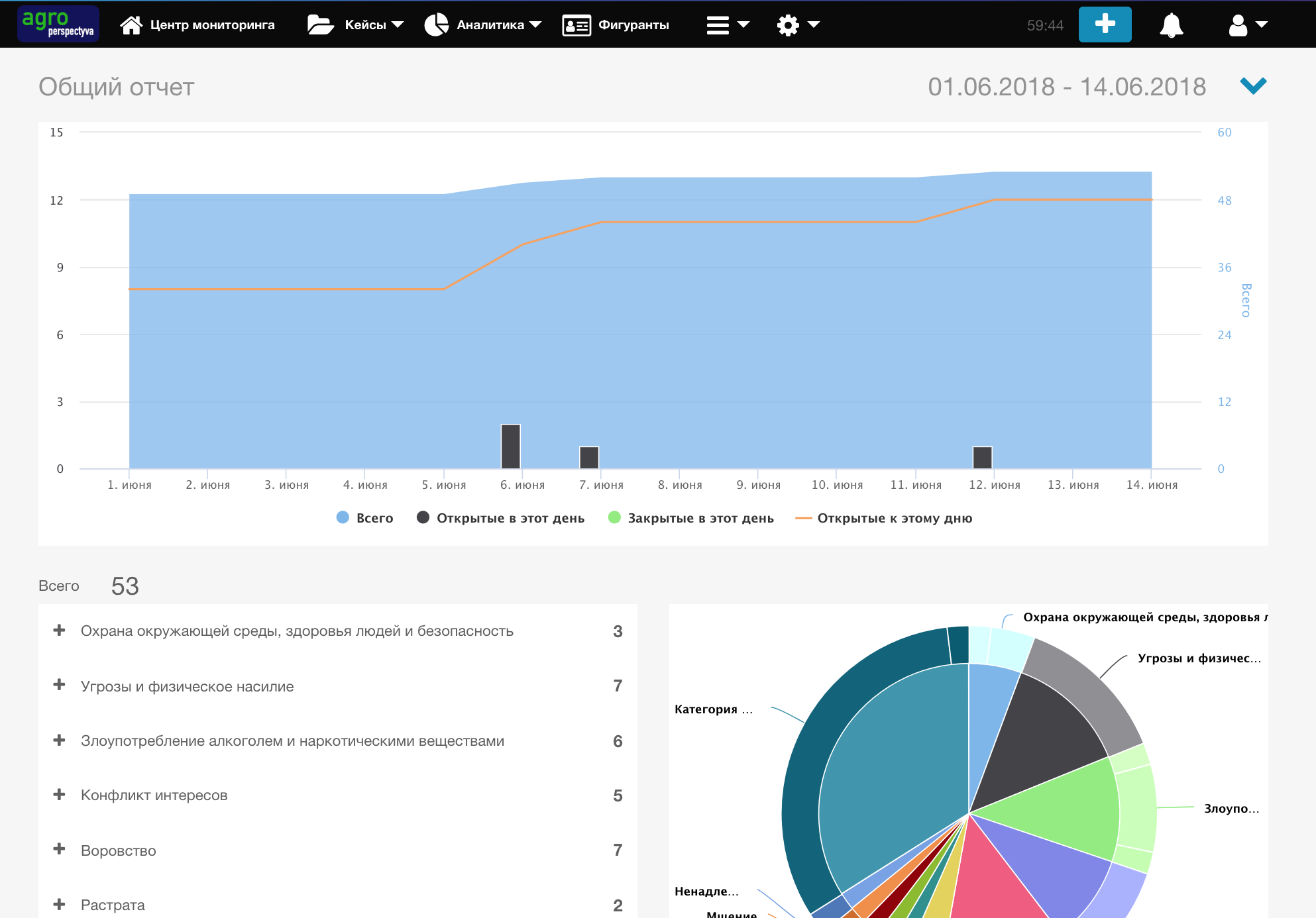Image resolution: width=1316 pixels, height=918 pixels.
Task: Open the notifications bell
Action: point(1171,25)
